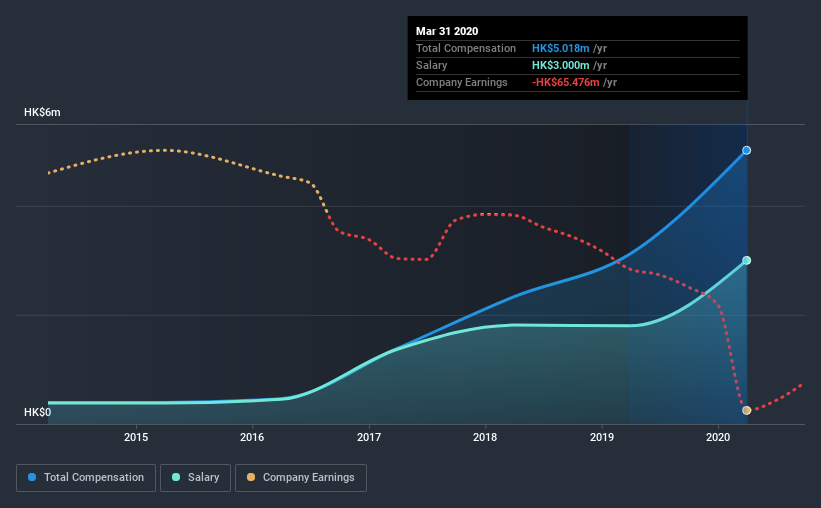The height and width of the screenshot is (508, 821).
Task: Click the tooltip's Total Compensation row label
Action: coord(466,48)
